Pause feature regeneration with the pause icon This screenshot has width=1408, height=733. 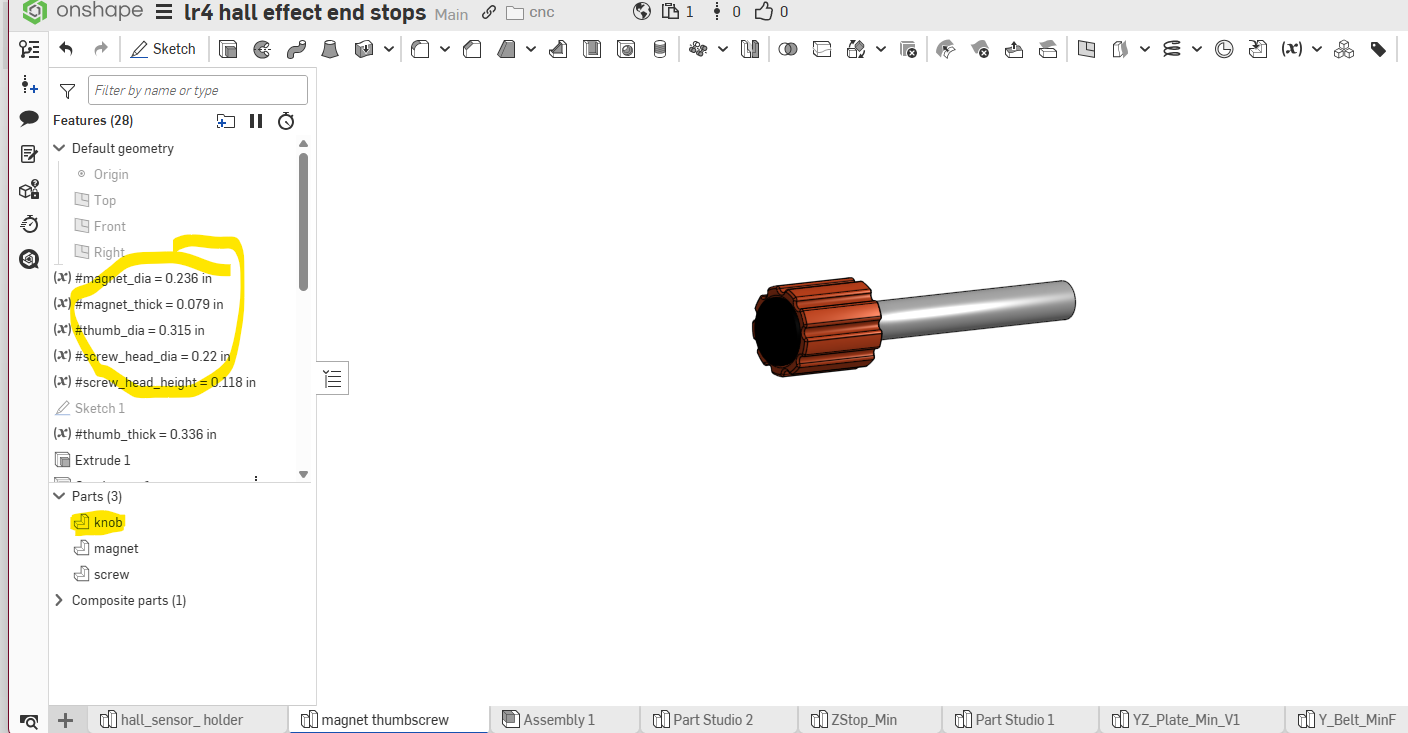click(x=256, y=121)
